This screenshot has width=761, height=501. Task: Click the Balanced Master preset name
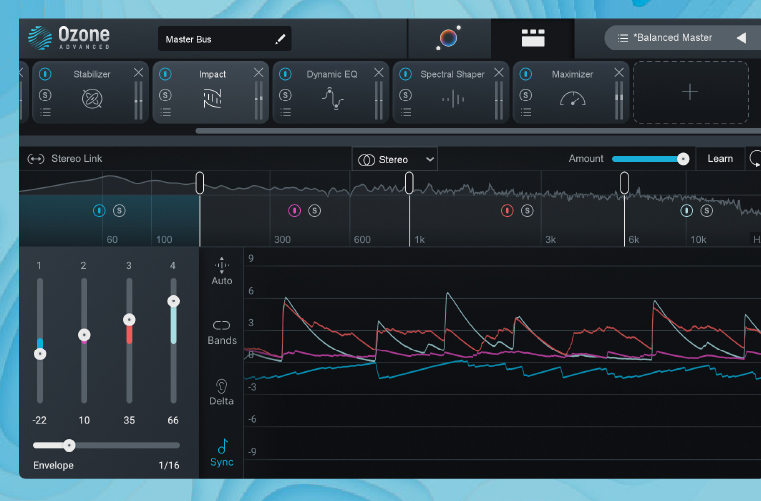pos(672,38)
